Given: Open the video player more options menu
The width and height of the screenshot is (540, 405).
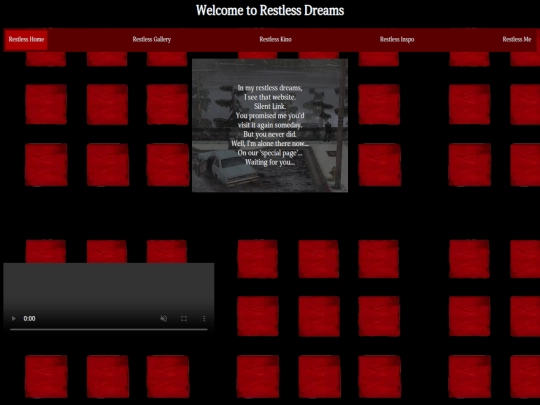Looking at the screenshot, I should tap(204, 319).
